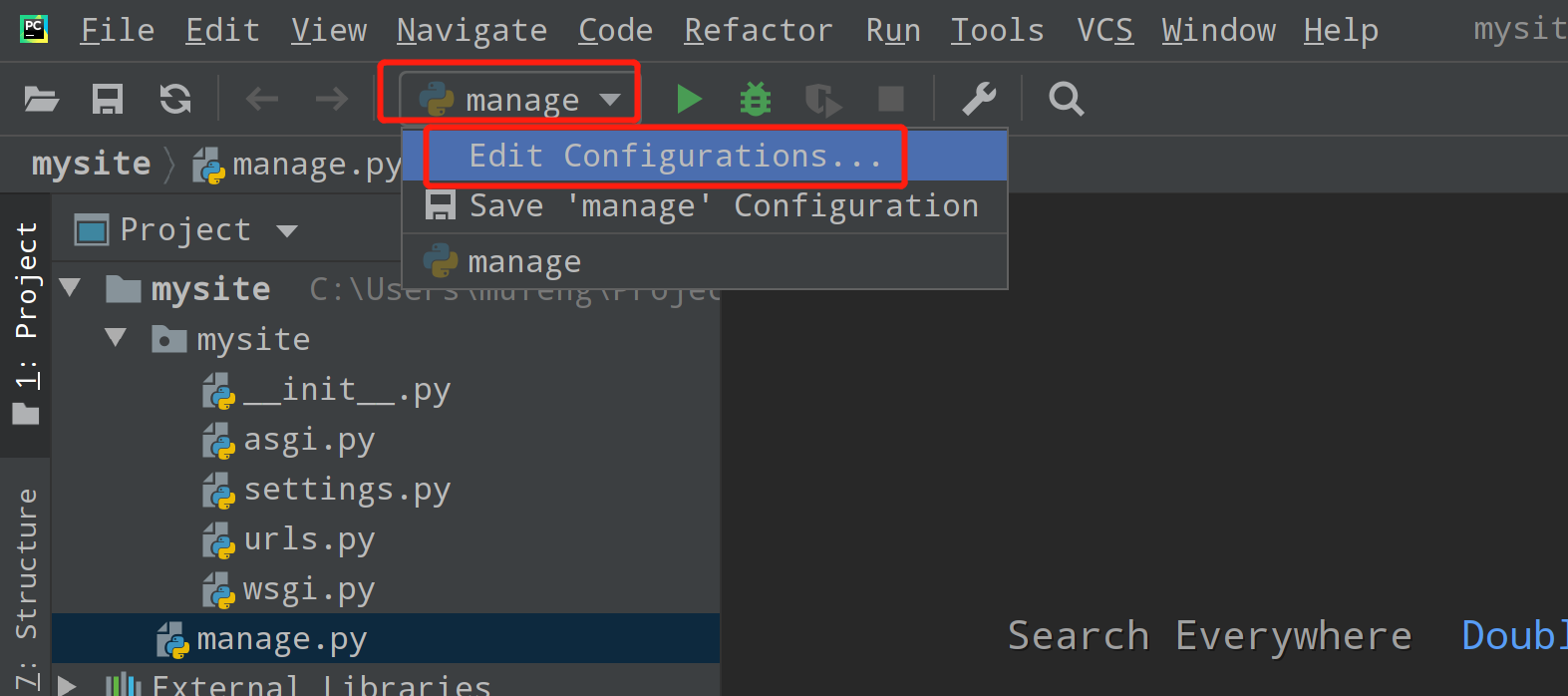Open the Refactor menu
Screen dimensions: 1568x696
click(x=758, y=31)
